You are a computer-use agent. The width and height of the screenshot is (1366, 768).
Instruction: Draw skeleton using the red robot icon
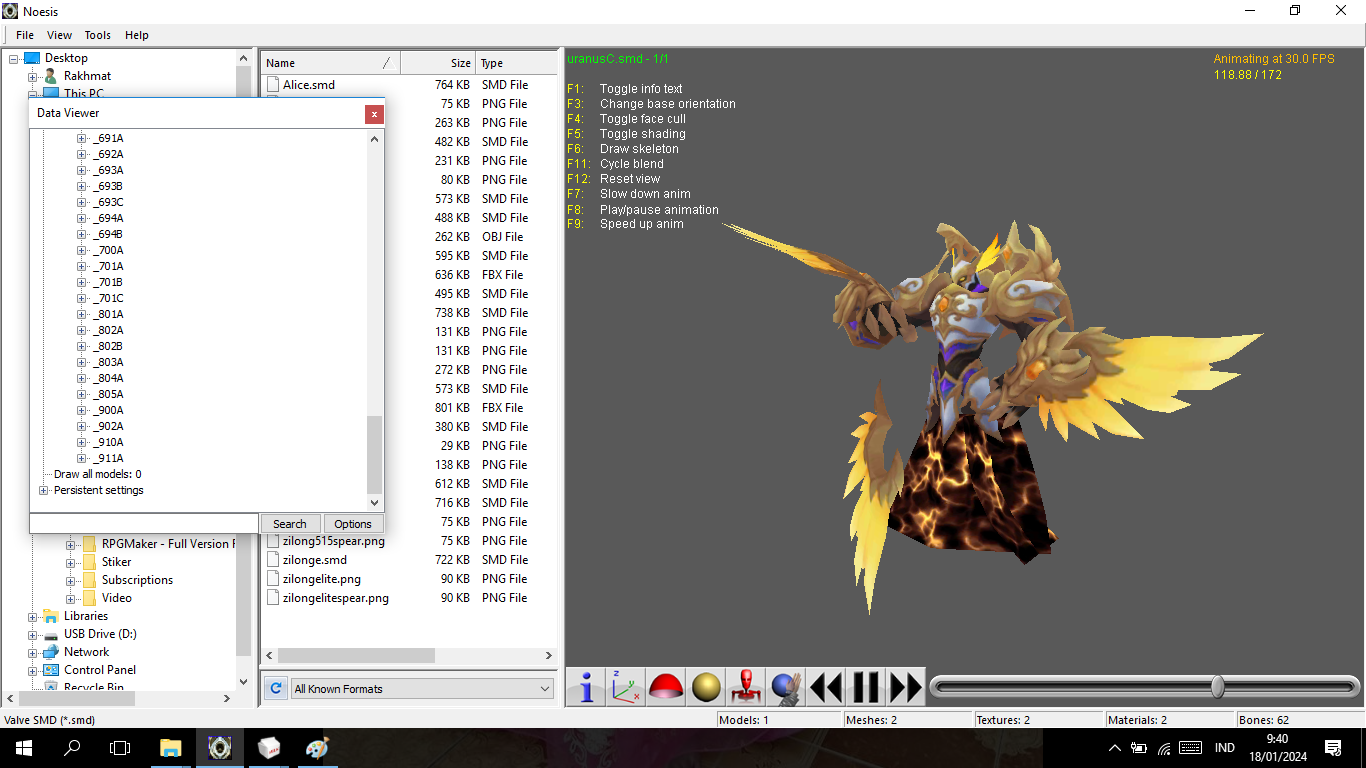tap(746, 687)
